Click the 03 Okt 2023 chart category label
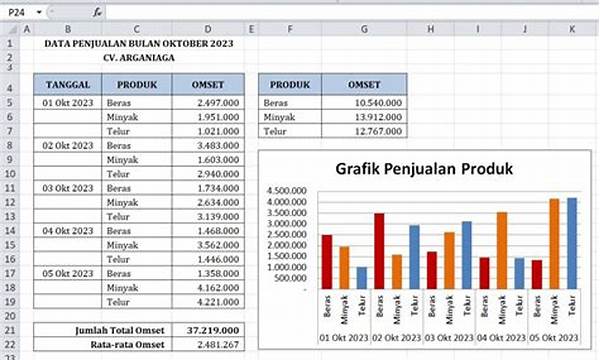This screenshot has height=360, width=600. [x=449, y=338]
